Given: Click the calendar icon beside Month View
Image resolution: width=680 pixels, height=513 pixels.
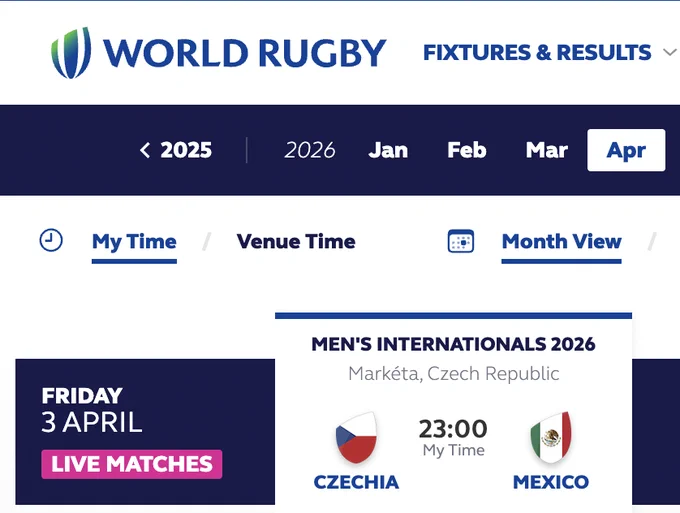Looking at the screenshot, I should [461, 241].
